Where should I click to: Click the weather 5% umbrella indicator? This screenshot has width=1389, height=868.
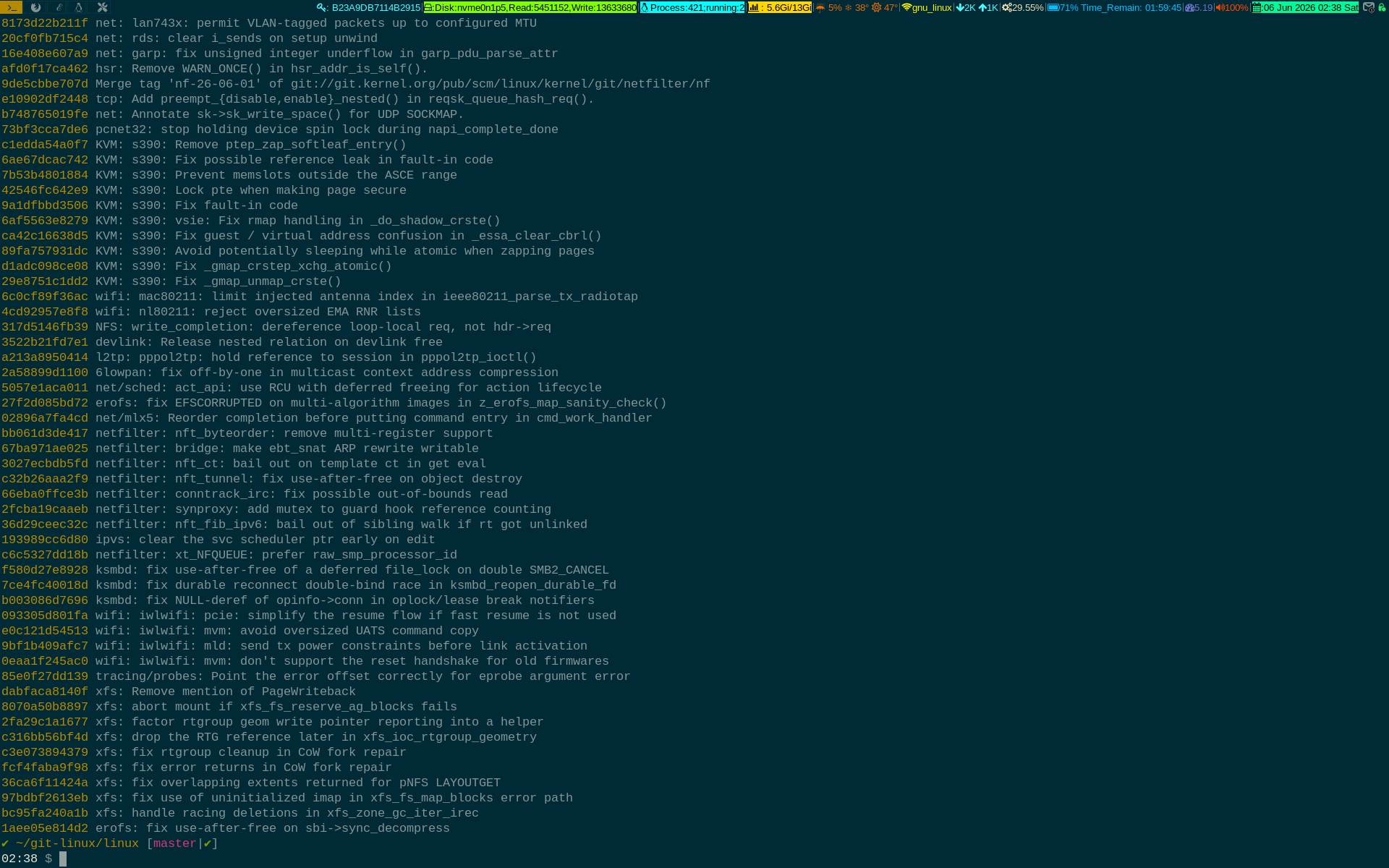coord(828,7)
